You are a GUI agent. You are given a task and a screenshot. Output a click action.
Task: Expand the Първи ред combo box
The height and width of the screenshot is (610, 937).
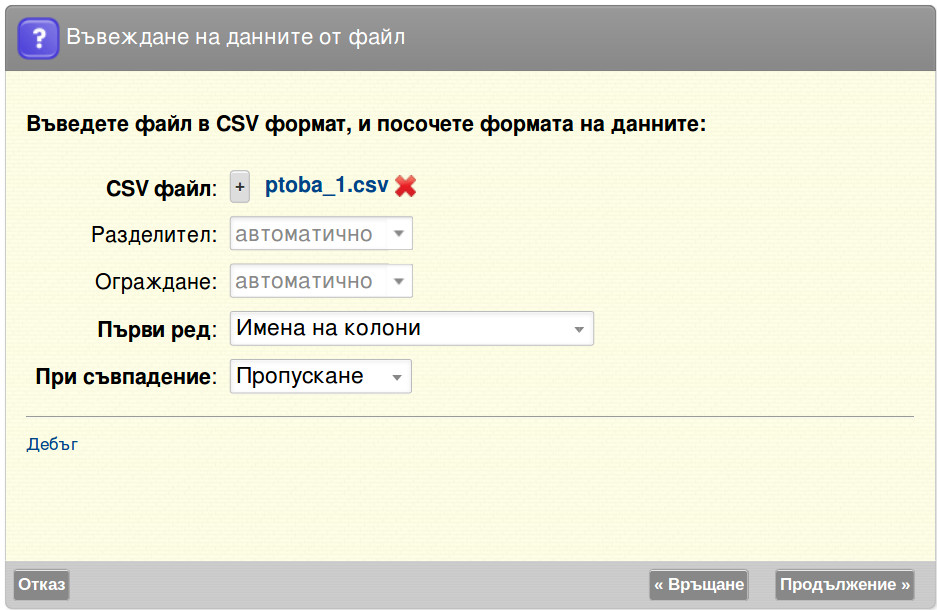coord(412,329)
